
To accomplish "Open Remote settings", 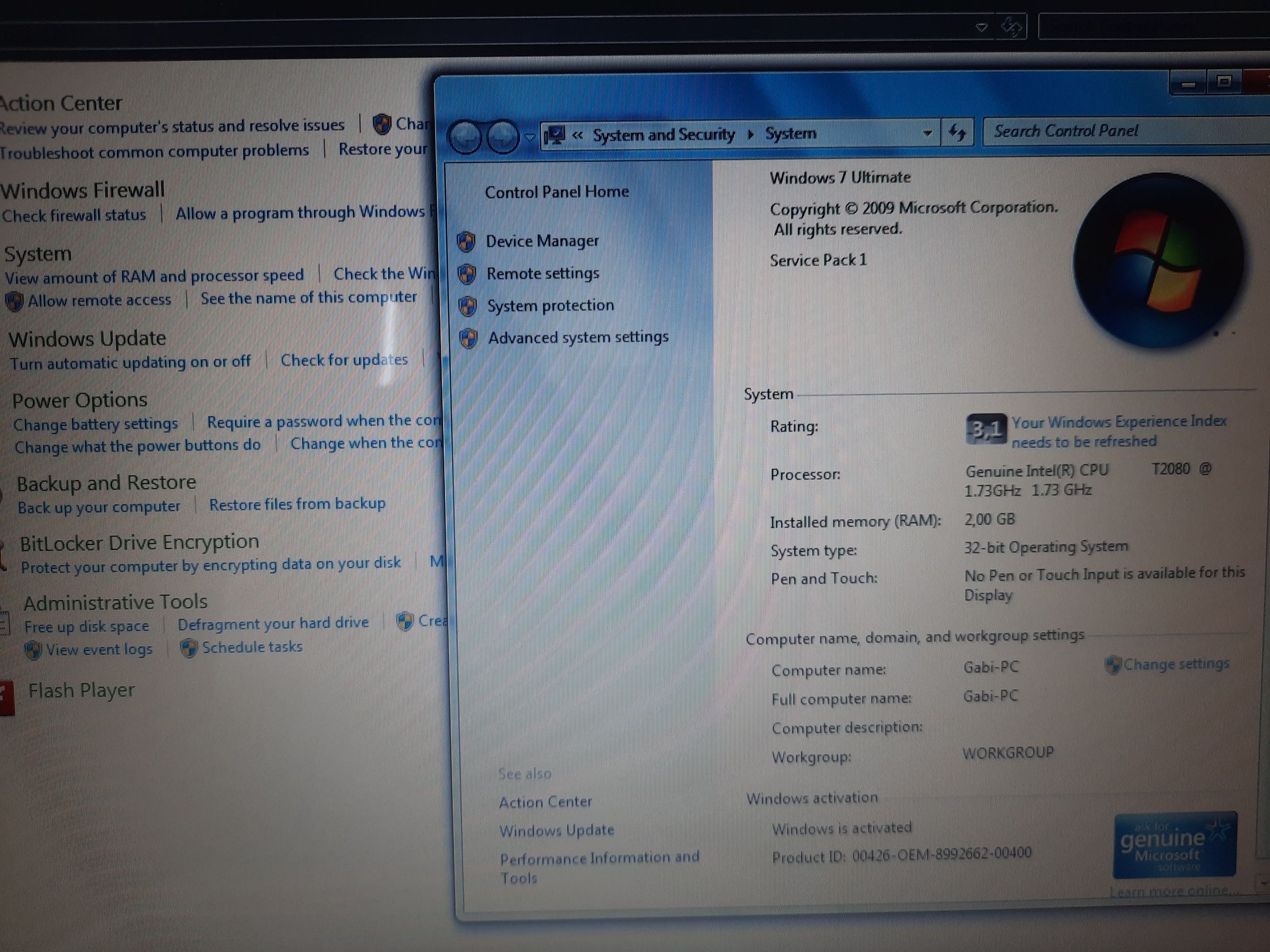I will 543,274.
